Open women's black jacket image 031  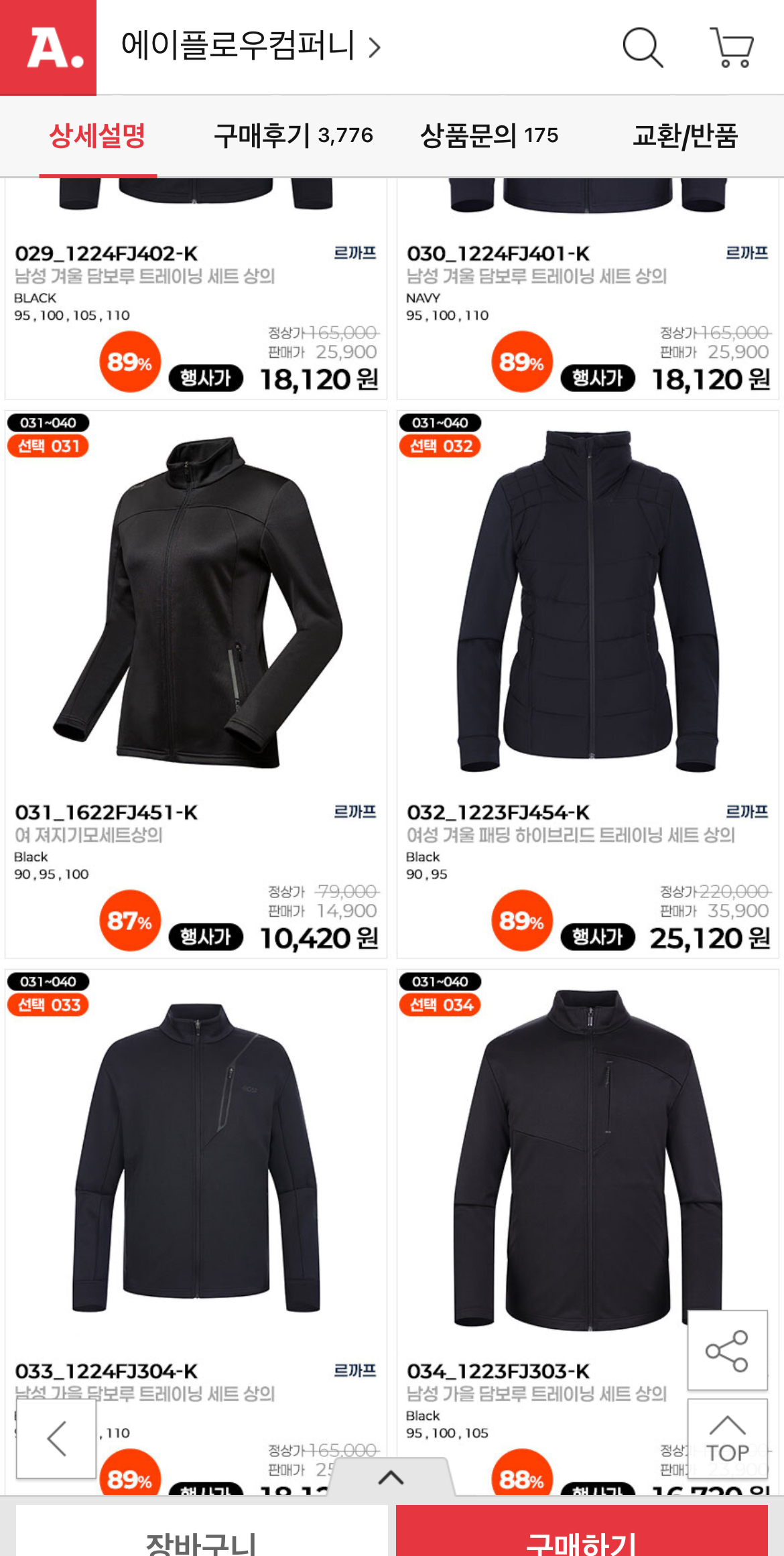pyautogui.click(x=197, y=602)
